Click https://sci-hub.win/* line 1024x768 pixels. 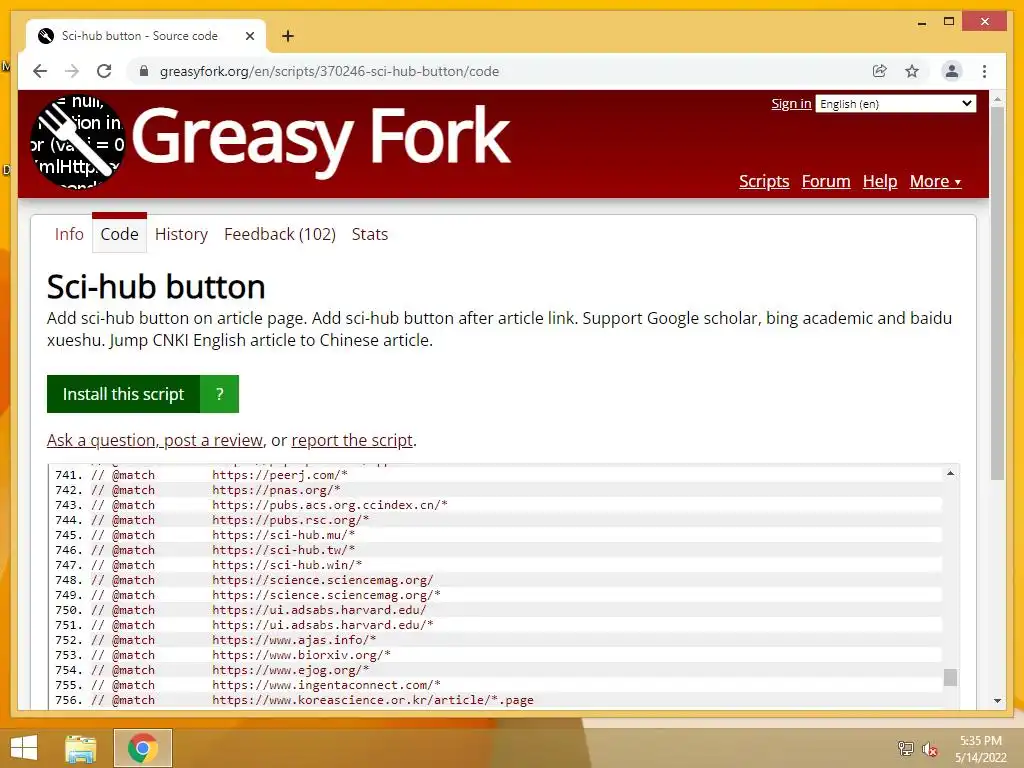(287, 565)
